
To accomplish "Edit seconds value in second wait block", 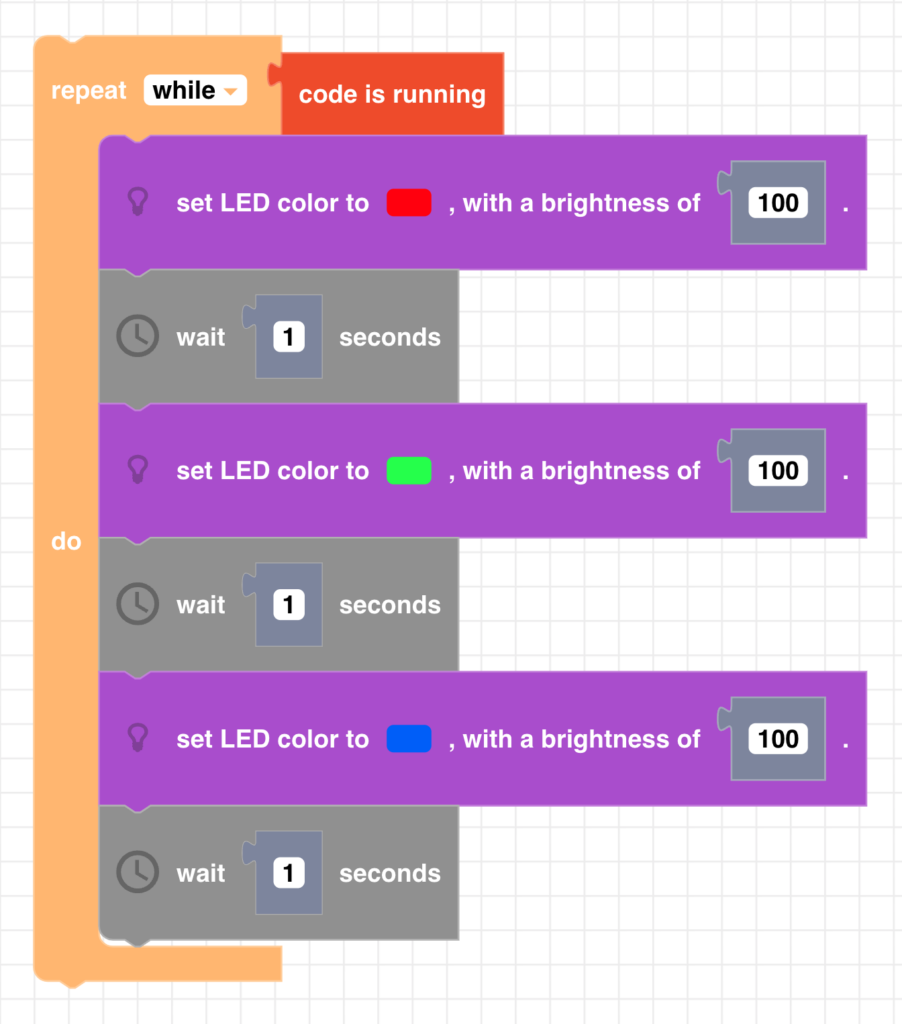I will 288,605.
